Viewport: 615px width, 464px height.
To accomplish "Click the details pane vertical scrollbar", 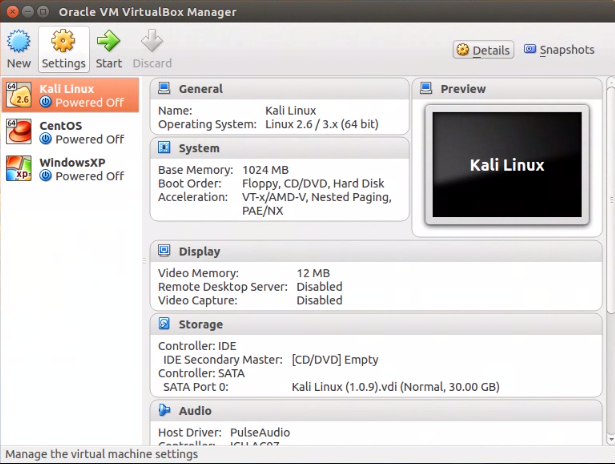I will coord(610,200).
